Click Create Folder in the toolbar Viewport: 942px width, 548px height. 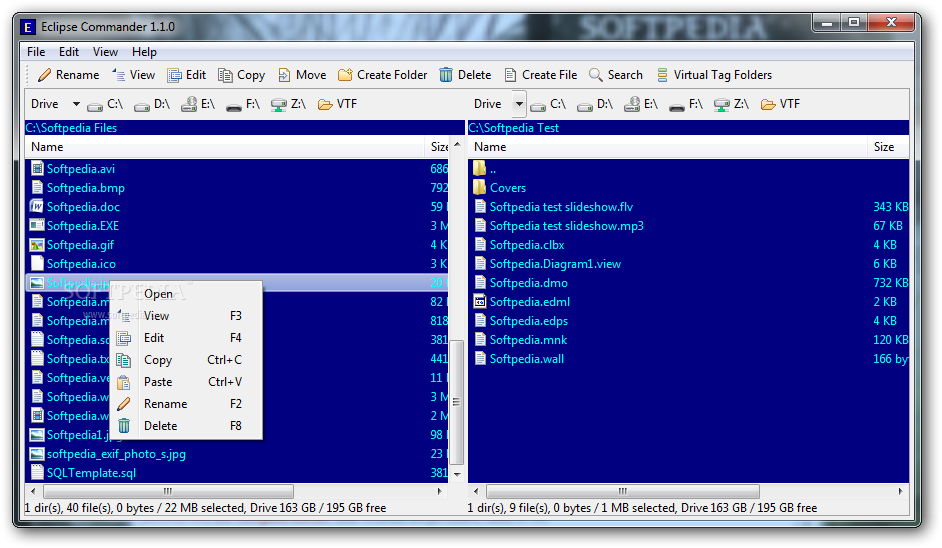(383, 75)
